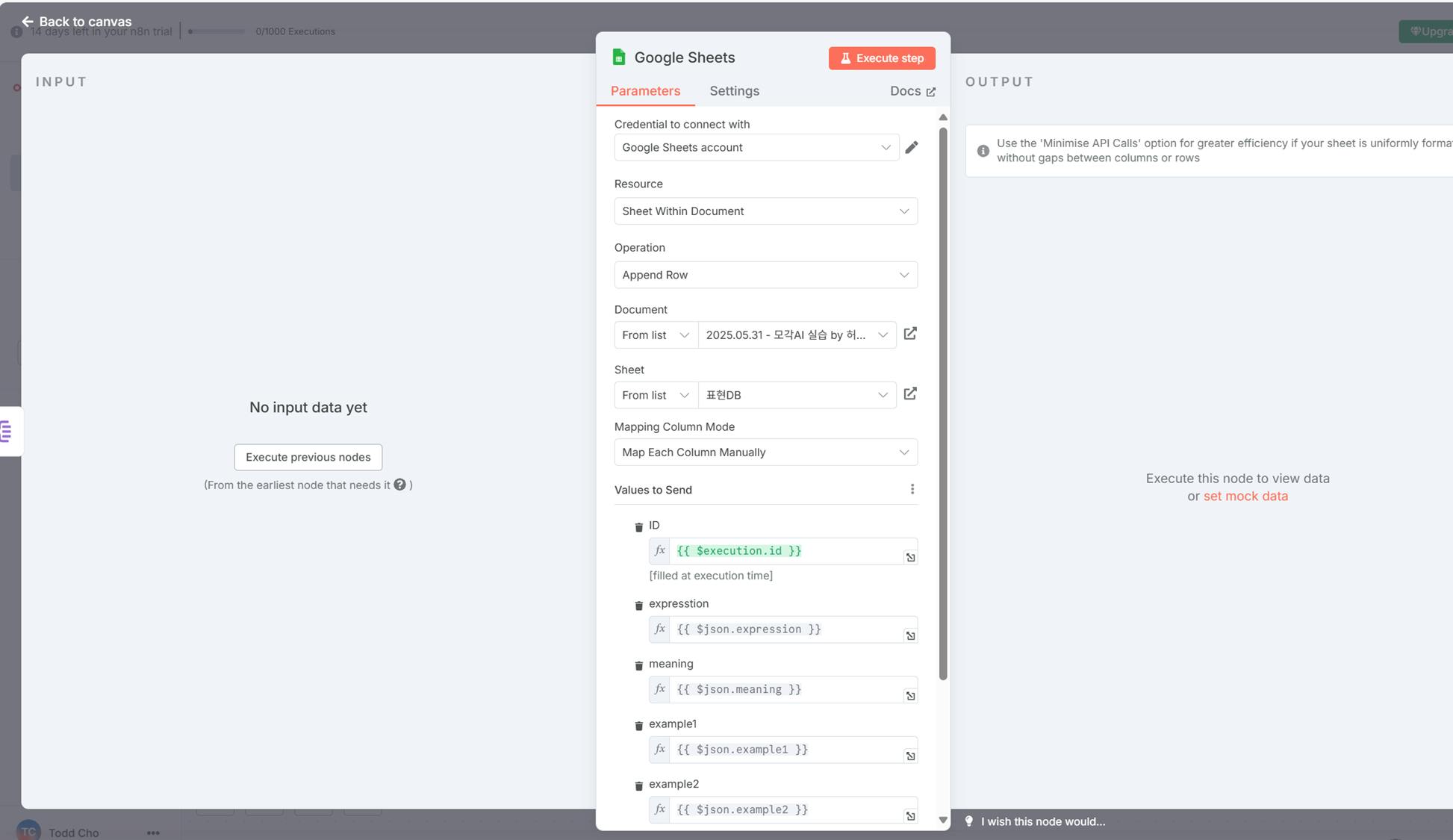Delete the example1 field with the trash icon
This screenshot has height=840, width=1453.
click(638, 725)
